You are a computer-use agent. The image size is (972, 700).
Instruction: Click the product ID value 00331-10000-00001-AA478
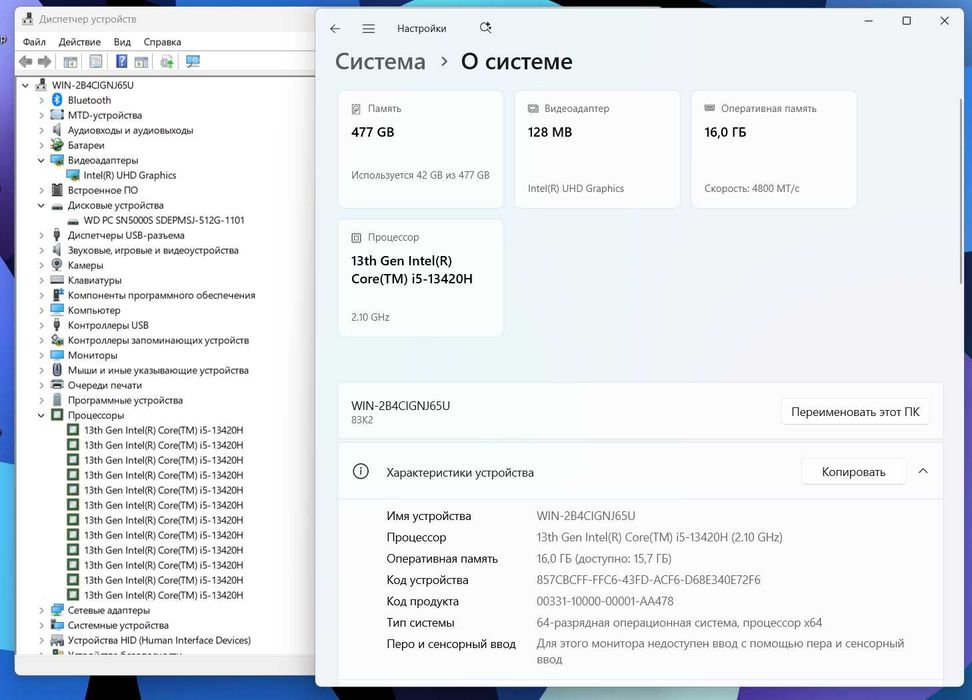[605, 601]
